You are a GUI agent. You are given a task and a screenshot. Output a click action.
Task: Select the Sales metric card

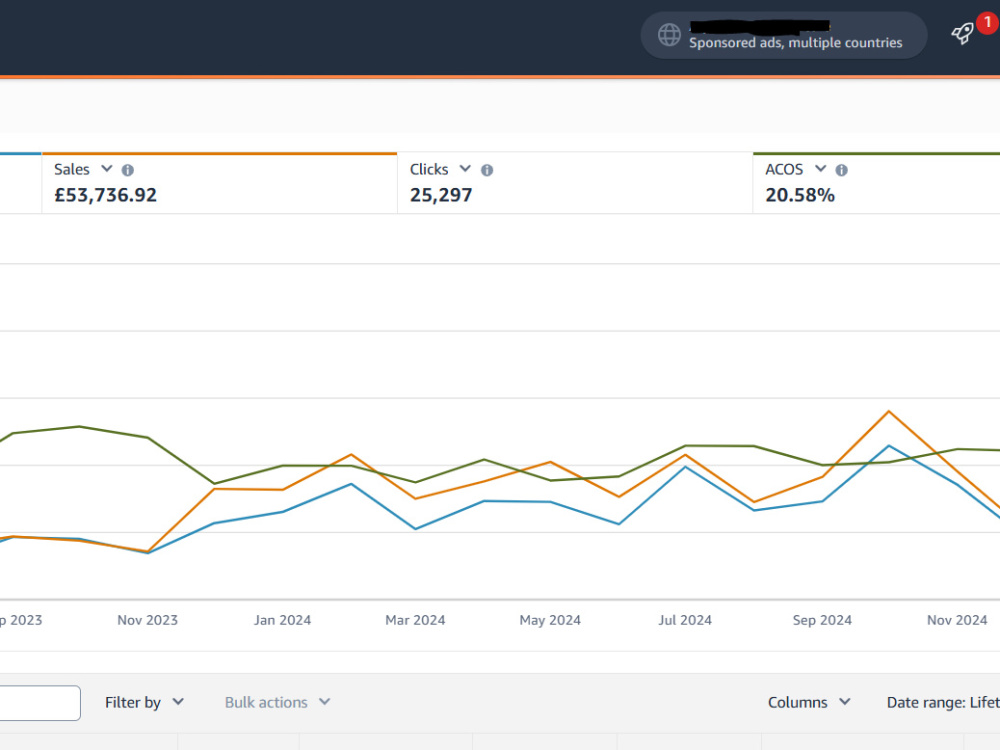(x=219, y=183)
